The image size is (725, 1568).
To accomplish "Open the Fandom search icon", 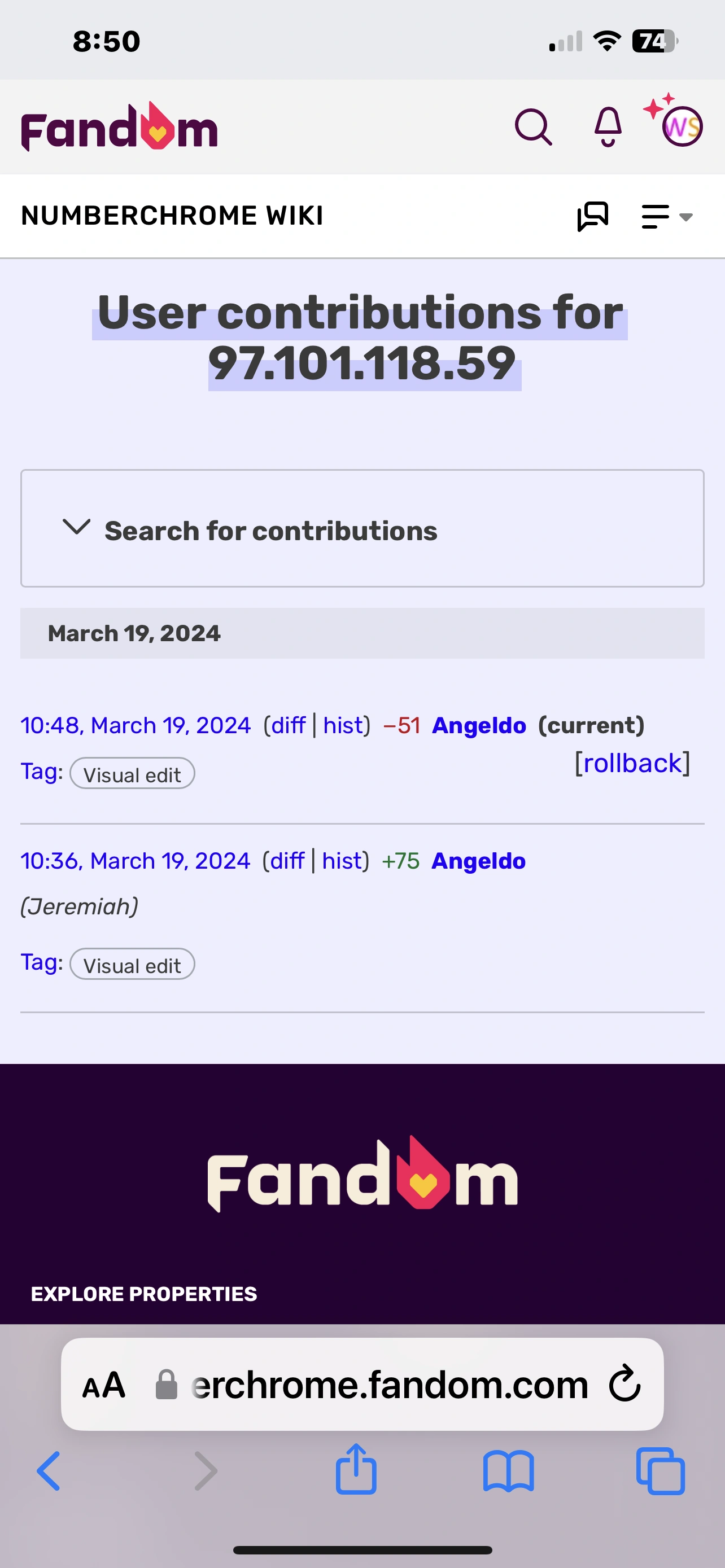I will tap(533, 127).
